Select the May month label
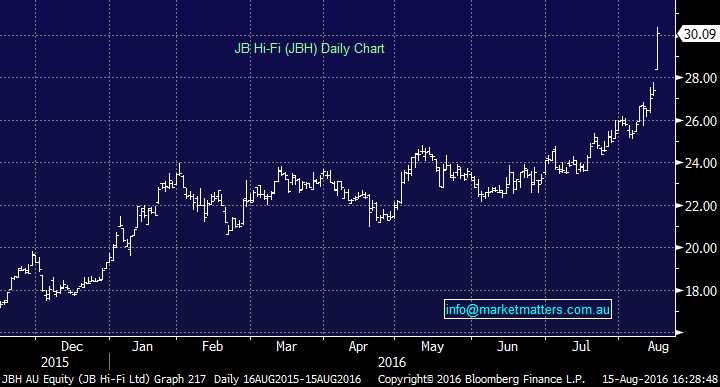This screenshot has height=387, width=720. click(432, 347)
